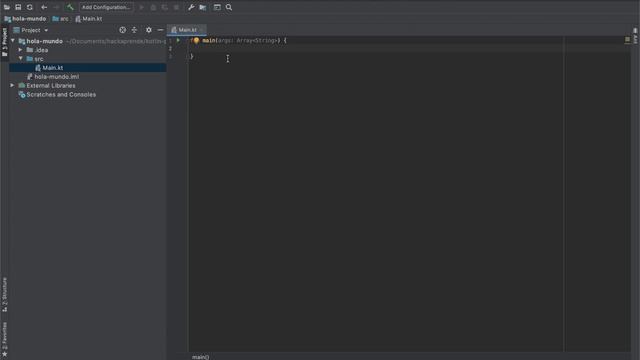
Task: Open Settings with the wrench icon
Action: click(191, 7)
